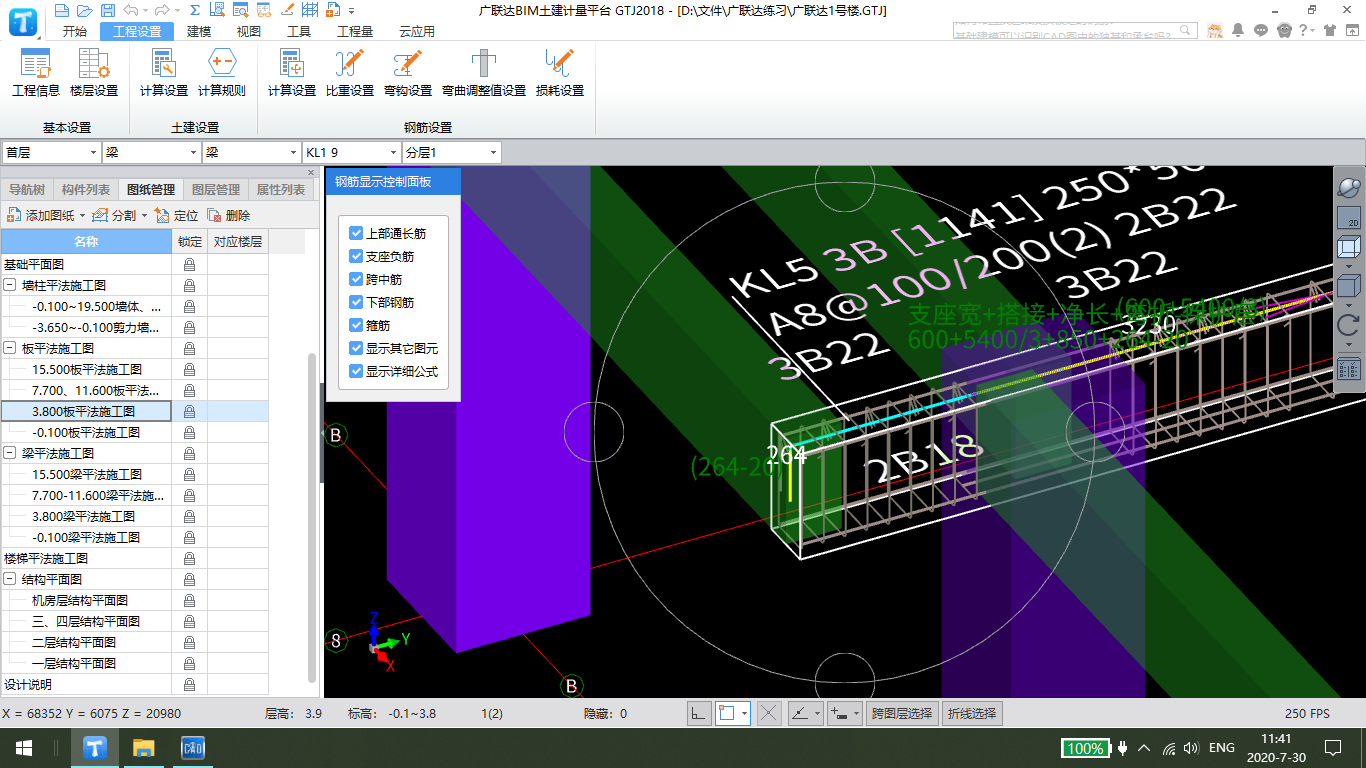This screenshot has height=768, width=1366.
Task: Open 工程信息 project info
Action: [35, 73]
